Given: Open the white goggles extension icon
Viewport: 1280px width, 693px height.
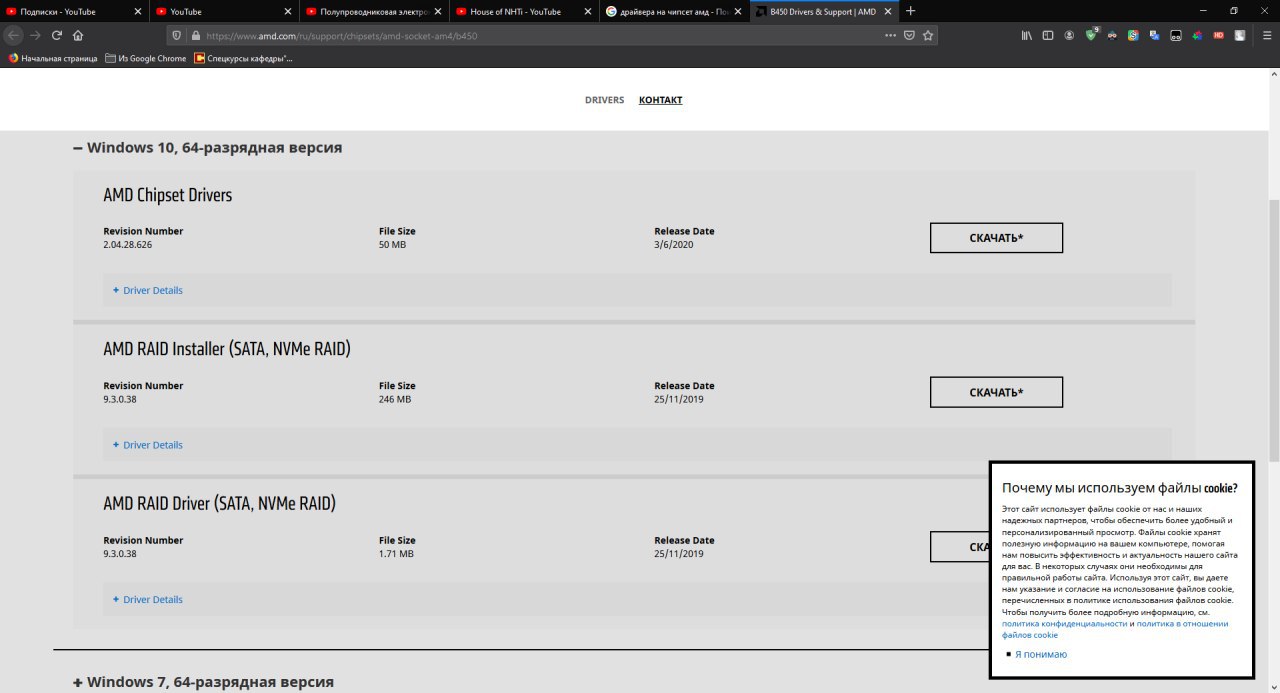Looking at the screenshot, I should pos(1176,35).
